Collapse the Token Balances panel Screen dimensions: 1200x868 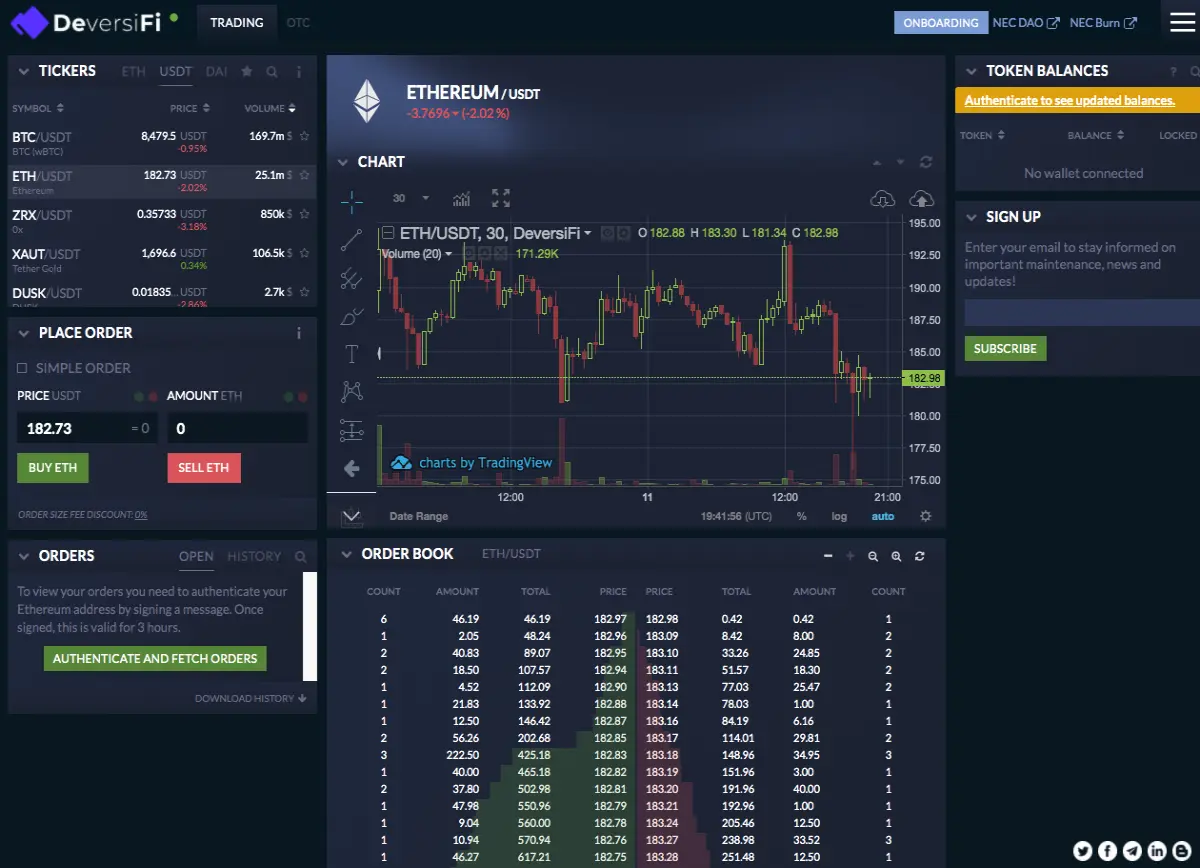971,71
